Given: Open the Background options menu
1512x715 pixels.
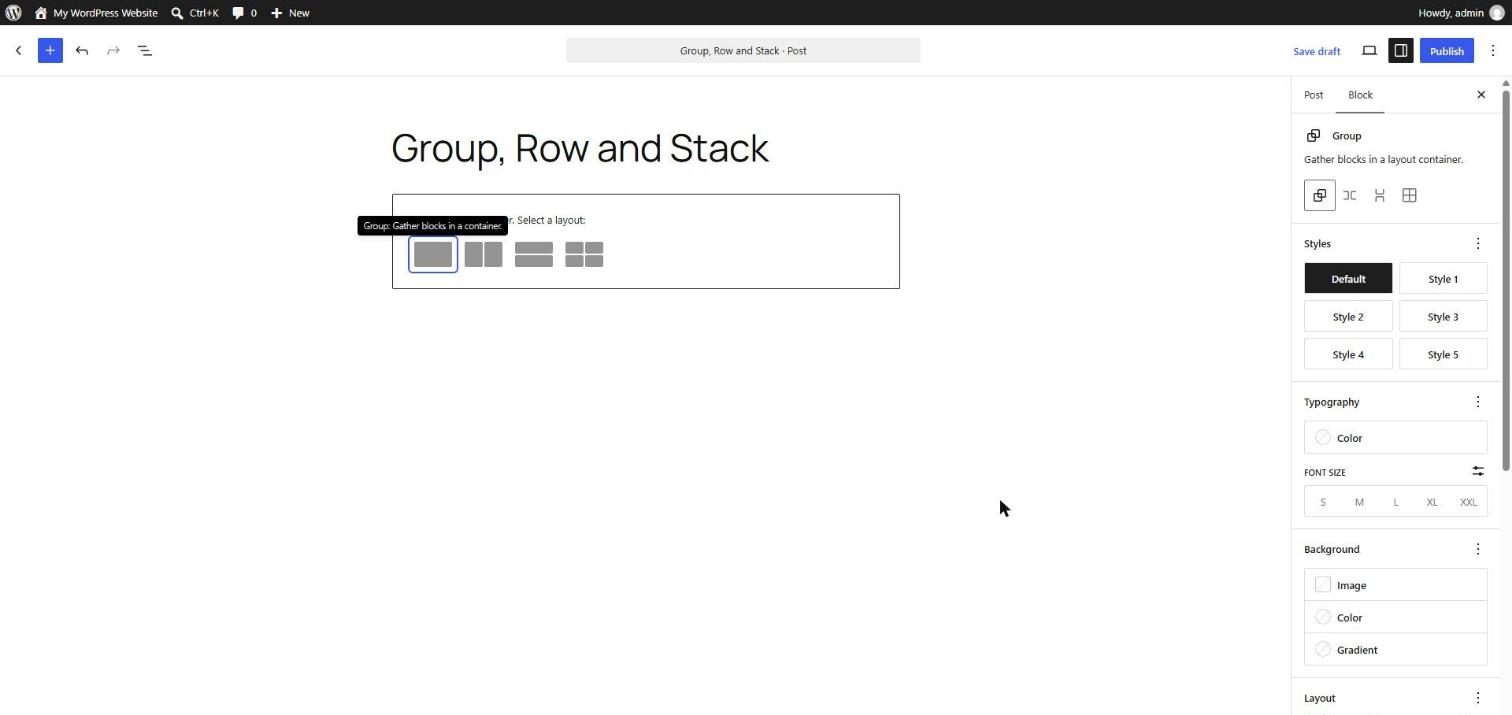Looking at the screenshot, I should 1478,549.
